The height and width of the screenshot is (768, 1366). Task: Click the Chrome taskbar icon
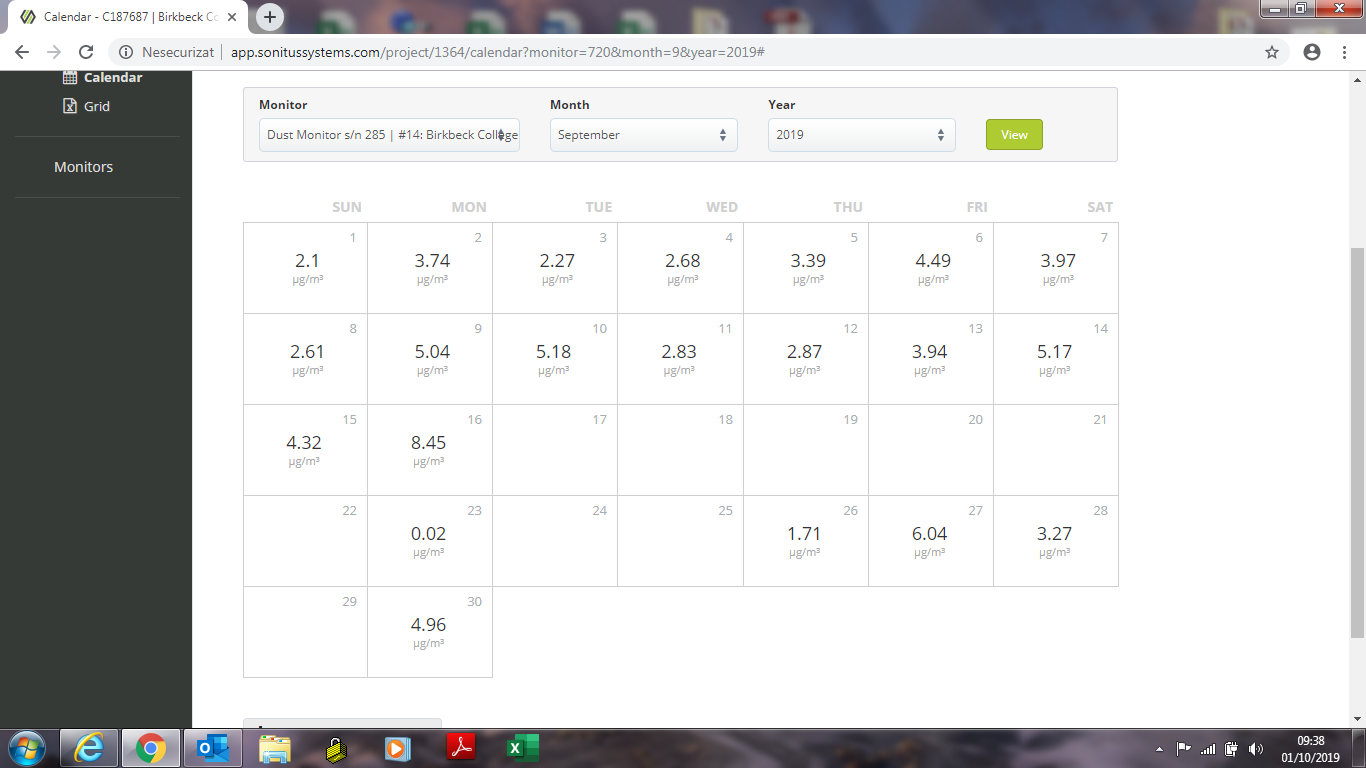point(151,748)
